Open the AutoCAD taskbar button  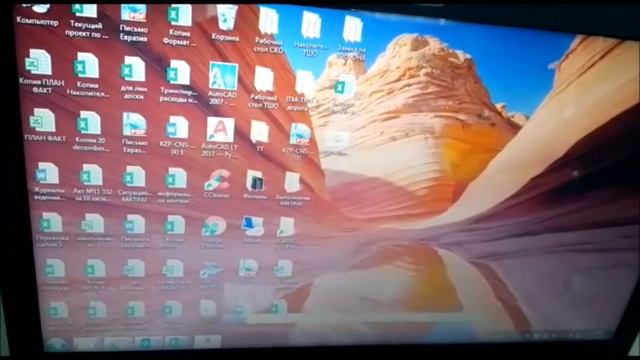click(x=208, y=341)
